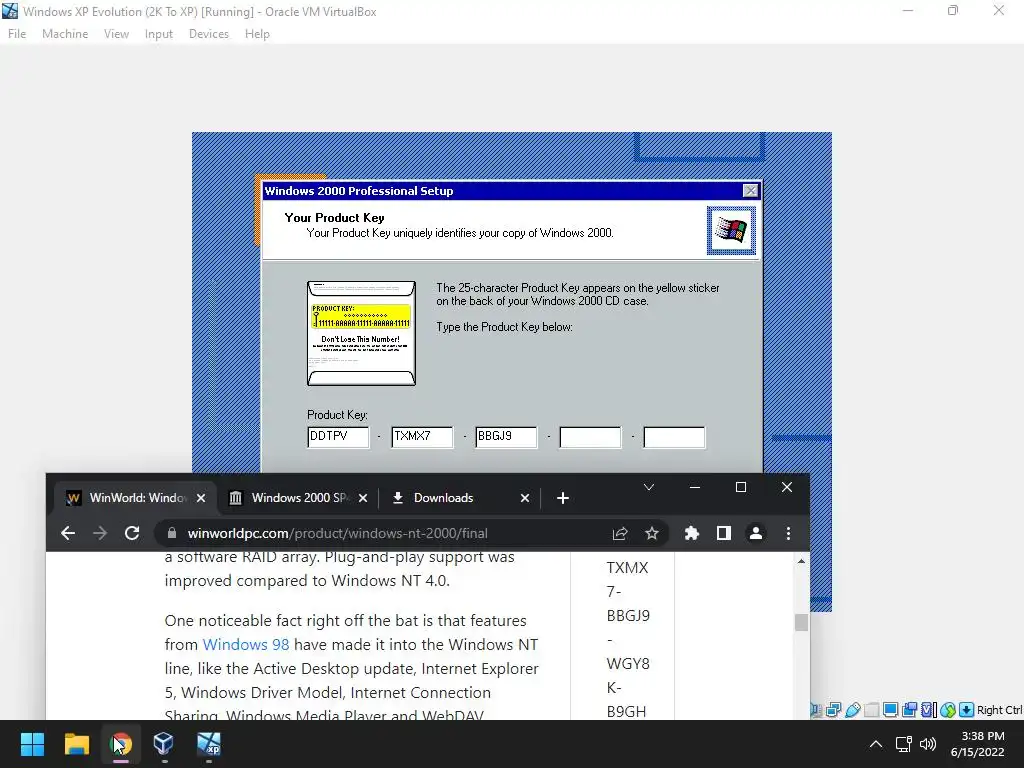
Task: Click the product key sticker illustration
Action: [361, 333]
